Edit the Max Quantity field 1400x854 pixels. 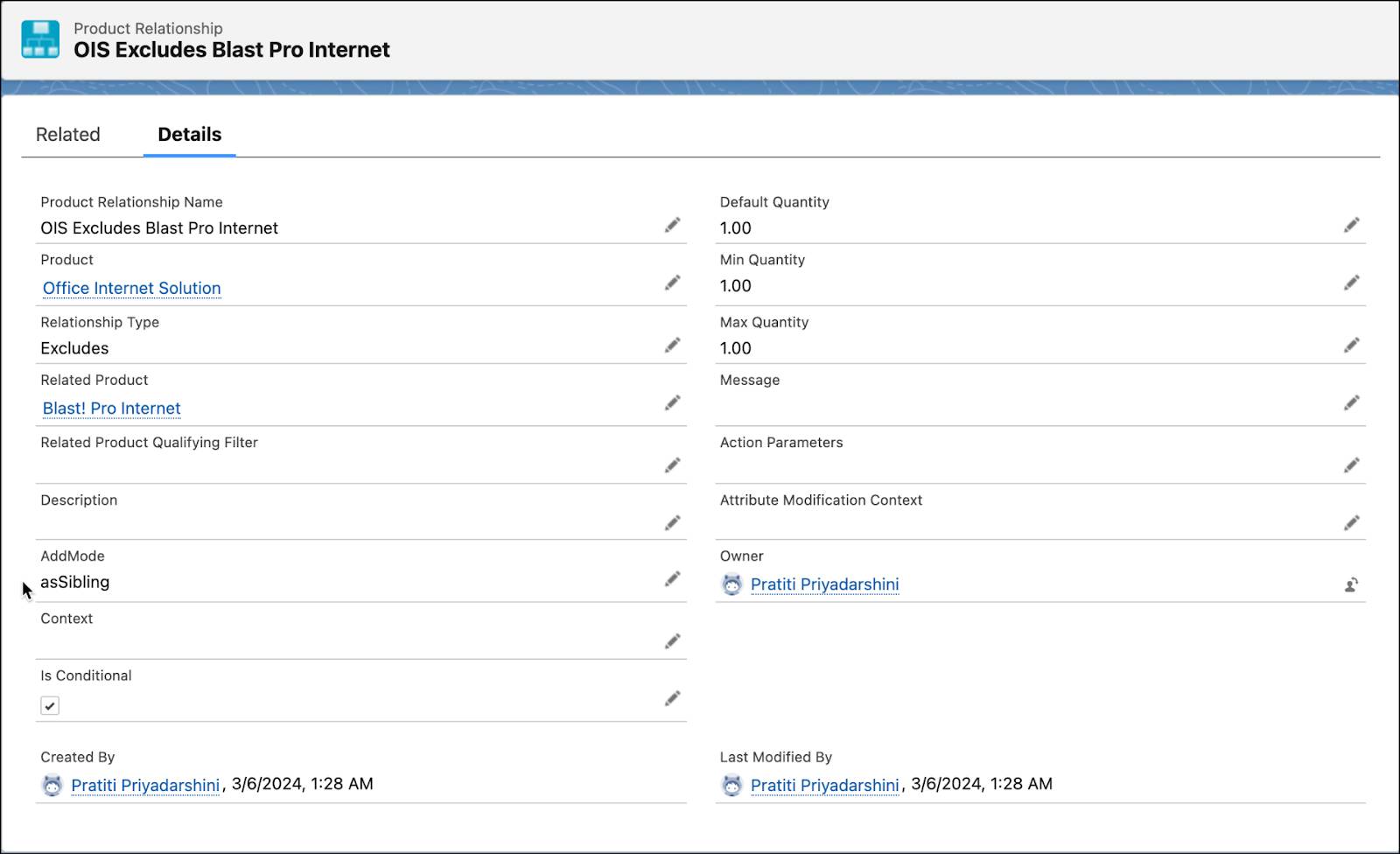coord(1352,346)
